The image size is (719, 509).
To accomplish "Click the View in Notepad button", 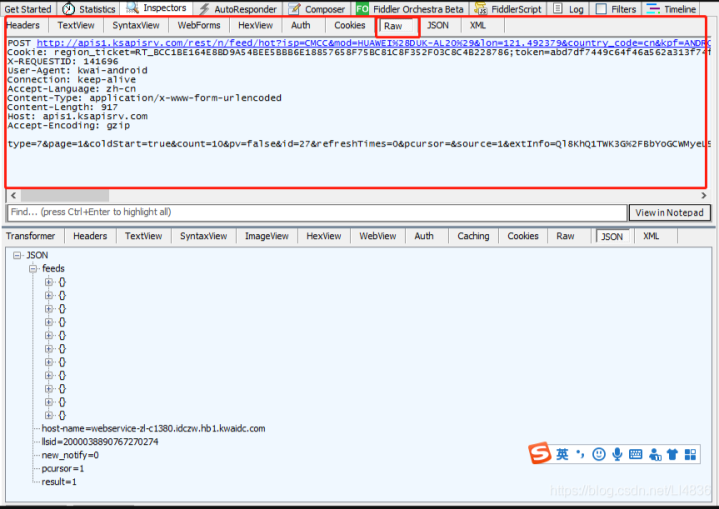I will click(x=669, y=213).
